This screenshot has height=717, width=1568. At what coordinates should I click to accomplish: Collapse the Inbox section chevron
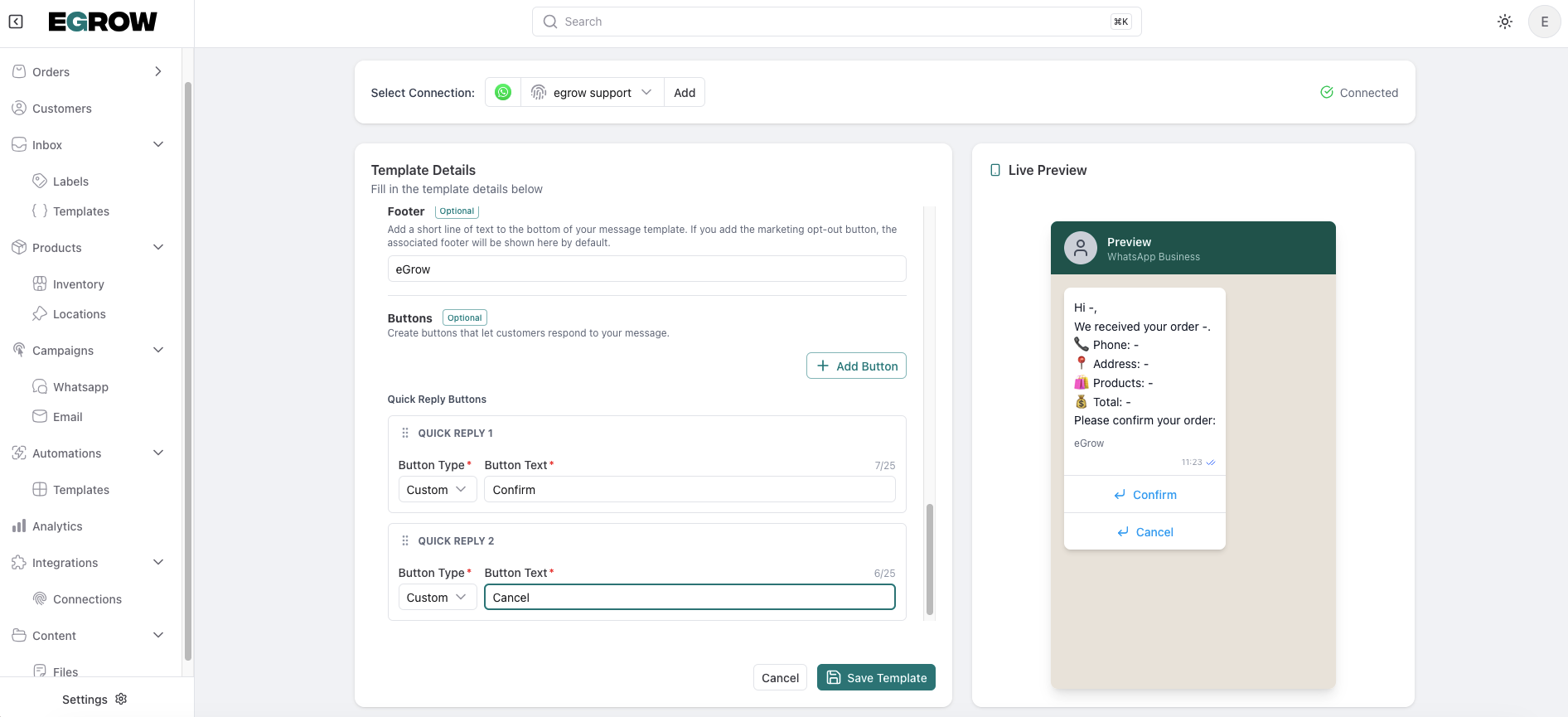point(158,144)
